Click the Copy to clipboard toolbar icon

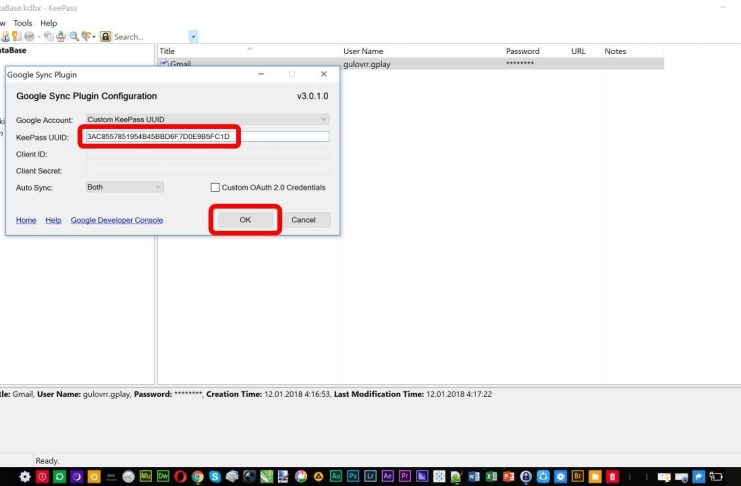[x=49, y=36]
